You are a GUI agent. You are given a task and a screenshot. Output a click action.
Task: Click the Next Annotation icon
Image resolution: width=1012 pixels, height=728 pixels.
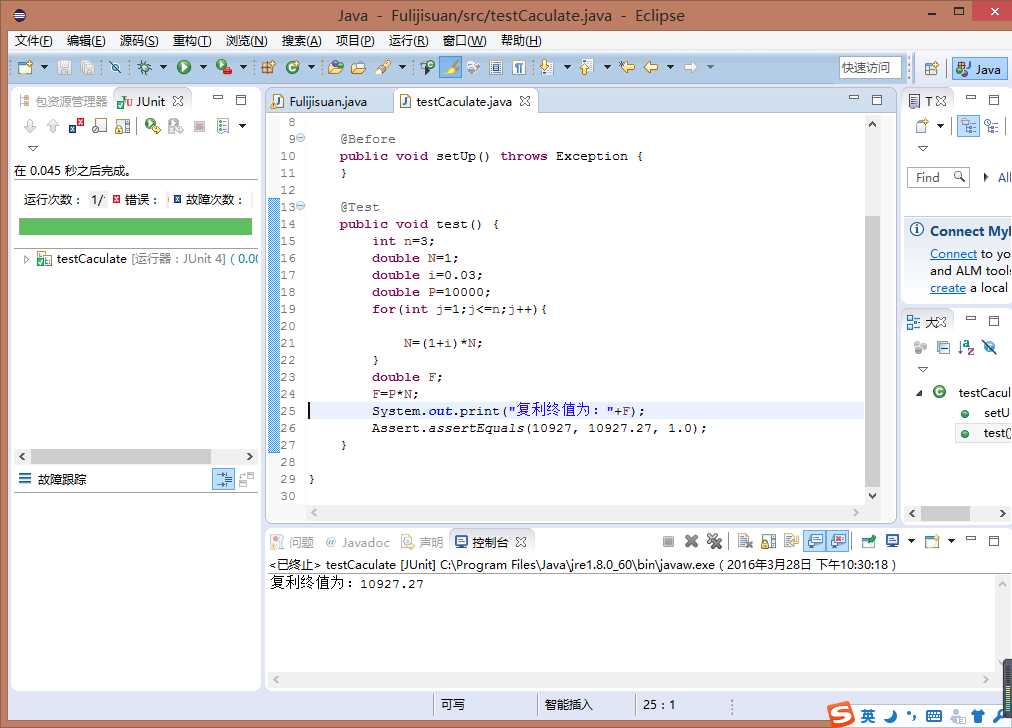(546, 67)
